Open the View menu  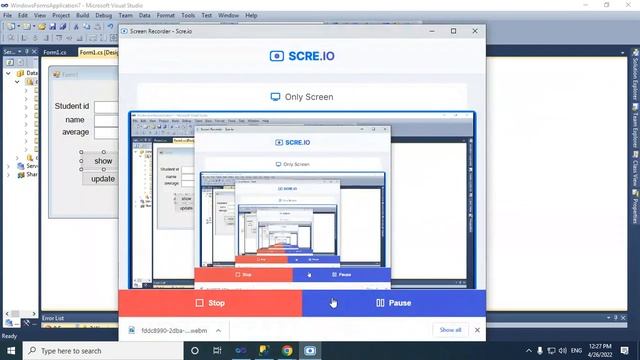(40, 16)
